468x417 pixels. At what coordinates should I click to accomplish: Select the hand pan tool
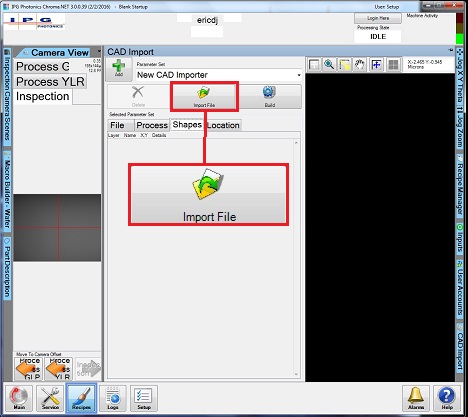click(x=360, y=65)
